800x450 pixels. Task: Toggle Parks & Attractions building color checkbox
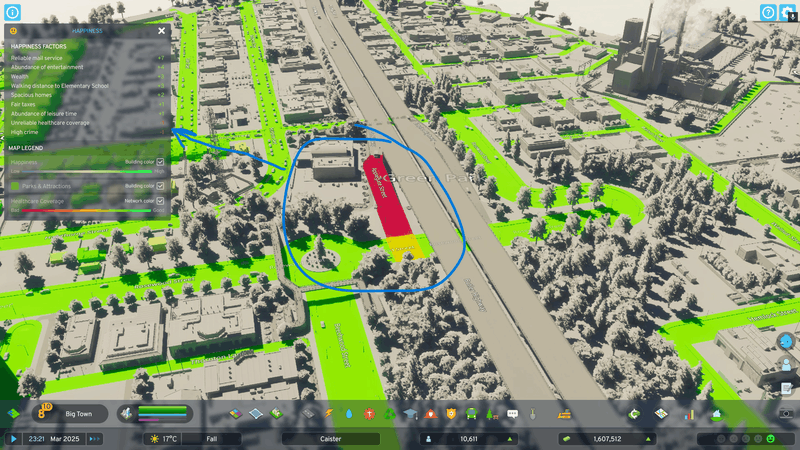click(160, 186)
